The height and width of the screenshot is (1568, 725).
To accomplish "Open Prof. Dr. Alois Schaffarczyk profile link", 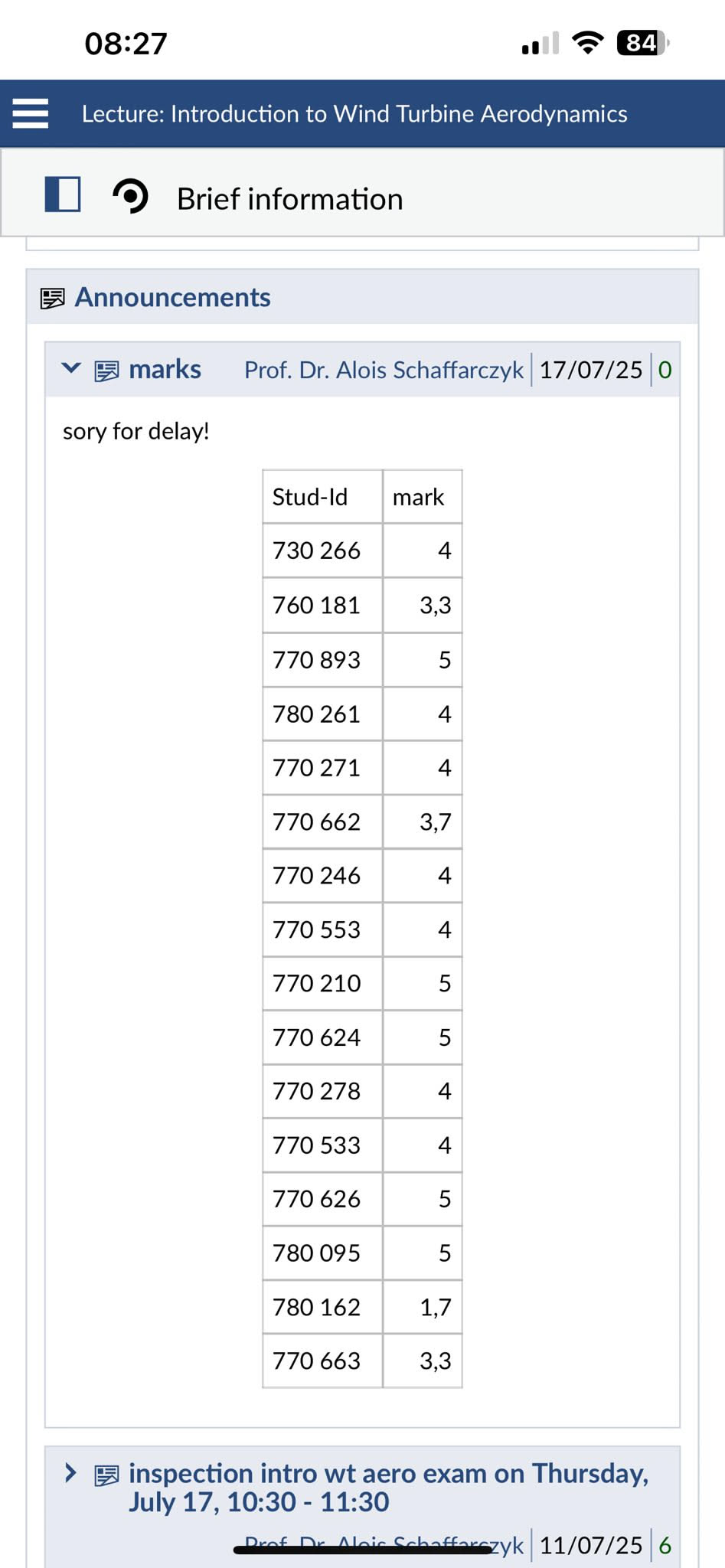I will 384,371.
